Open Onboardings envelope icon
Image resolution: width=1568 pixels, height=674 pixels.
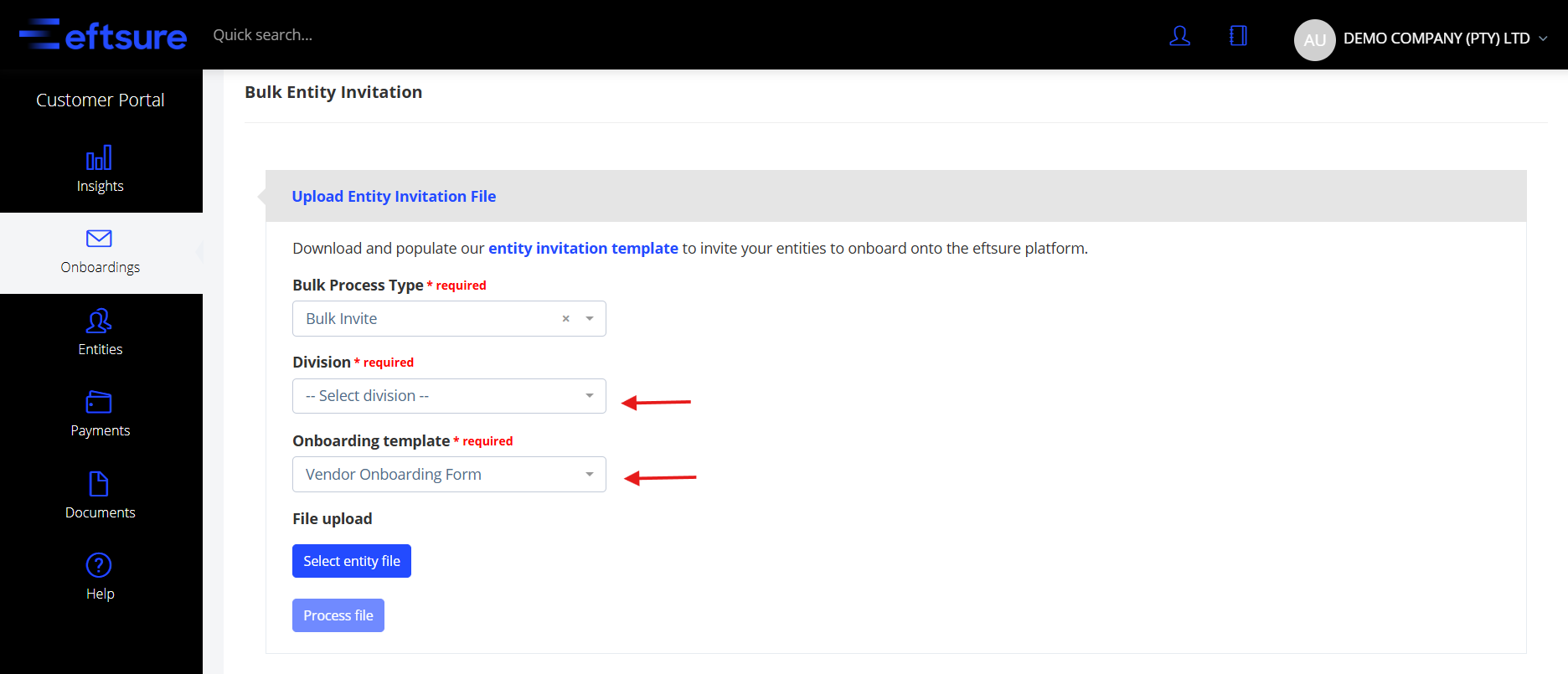click(x=99, y=239)
